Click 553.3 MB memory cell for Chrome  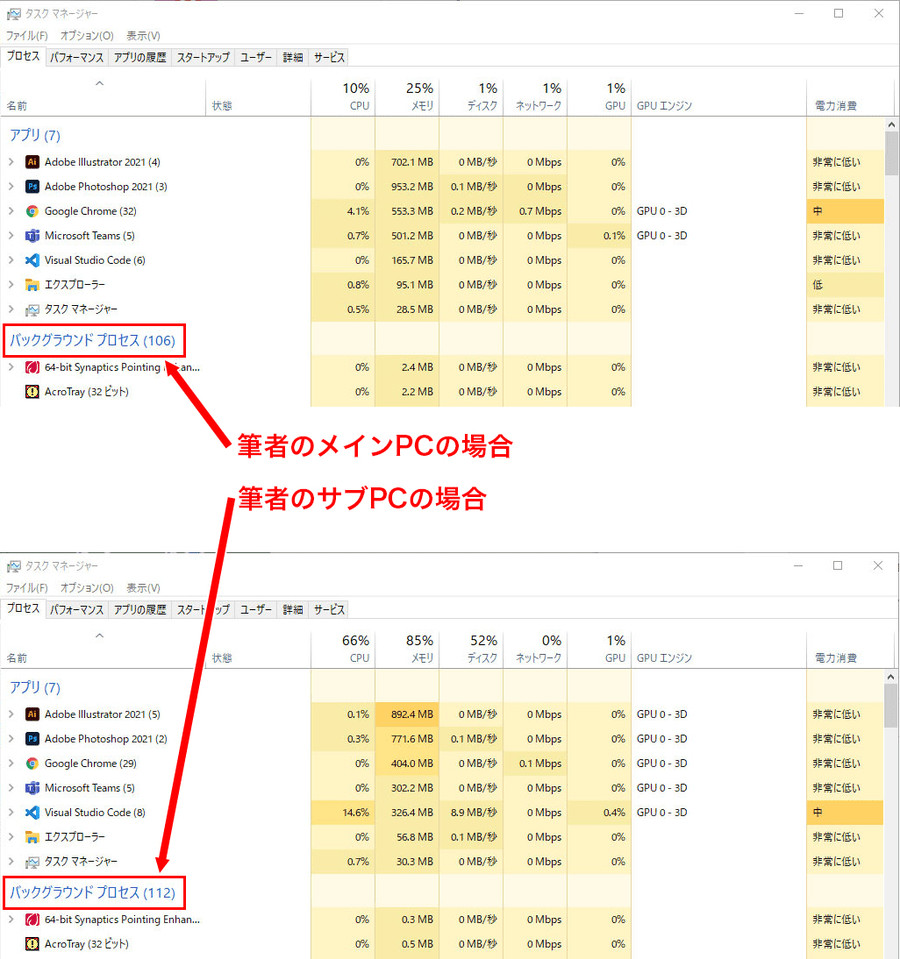[407, 211]
